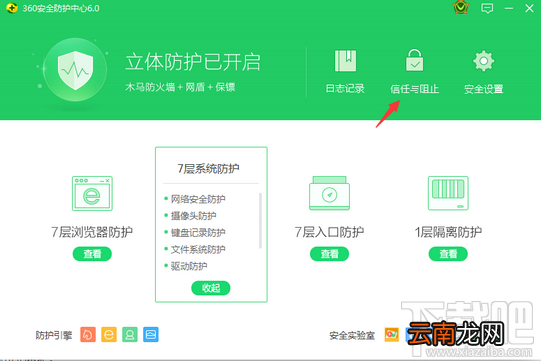Screen dimensions: 541x362
Task: Click the isolation protection barcode icon
Action: [x=448, y=193]
